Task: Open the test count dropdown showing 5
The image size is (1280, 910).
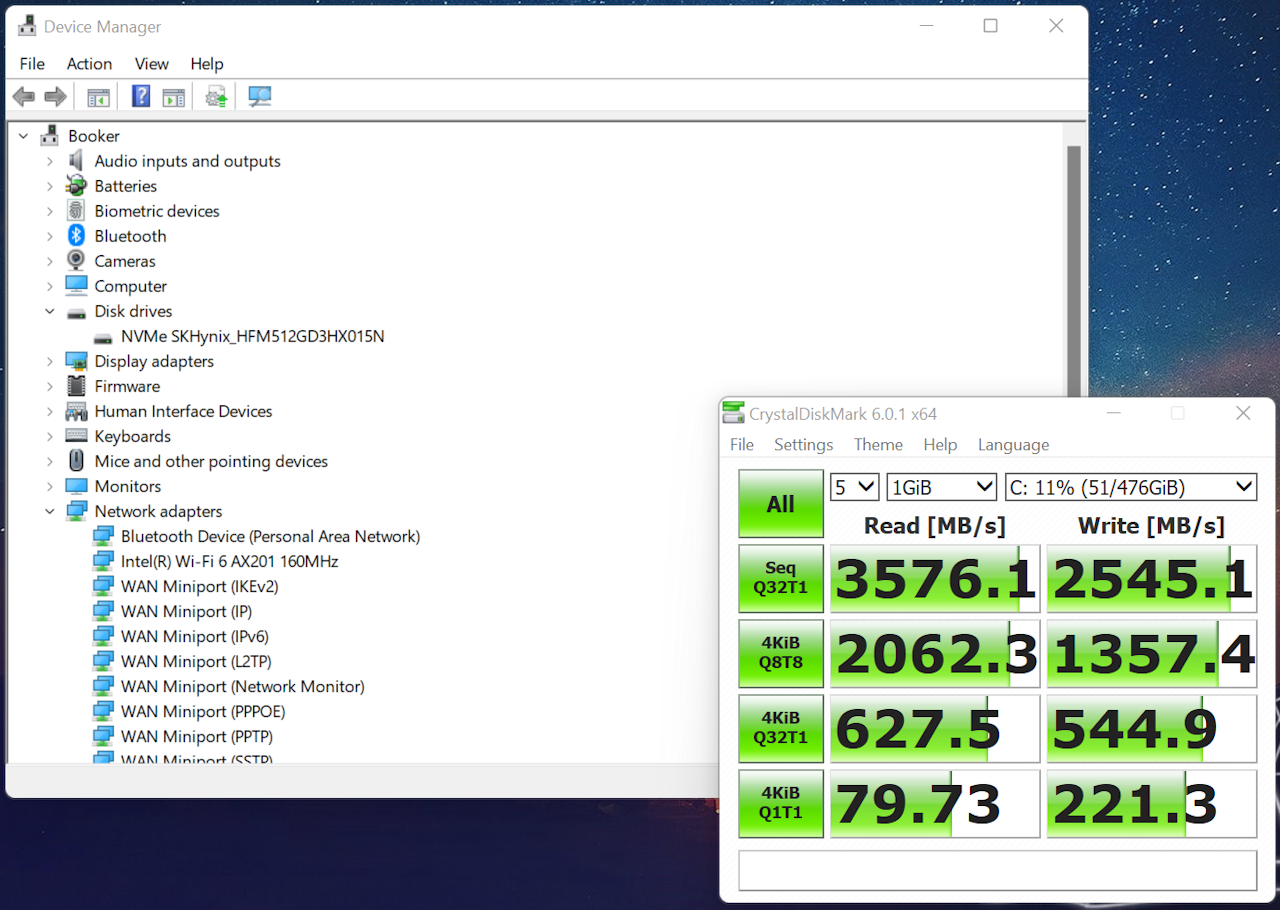Action: [855, 487]
